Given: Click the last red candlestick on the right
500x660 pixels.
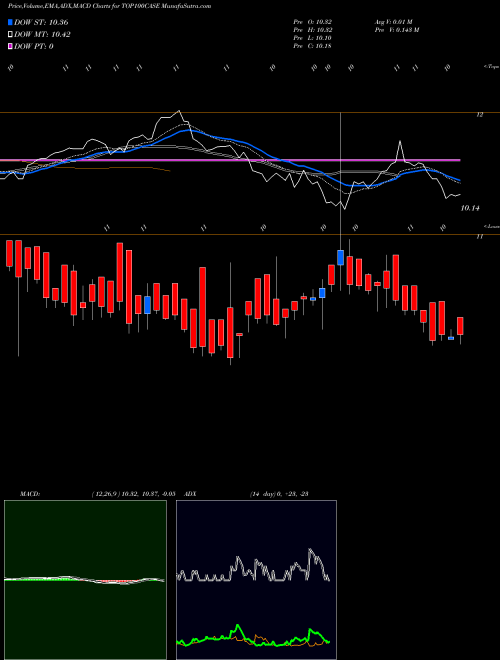Looking at the screenshot, I should (460, 326).
